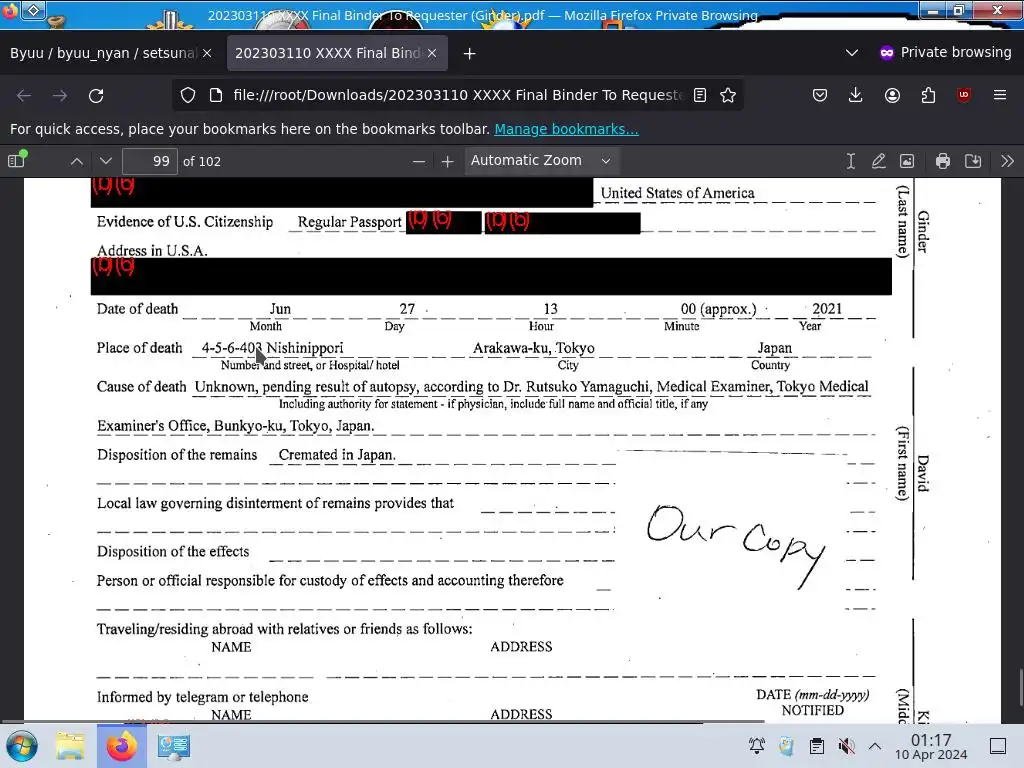Screen dimensions: 1024x768
Task: Click 'Private browsing' indicator
Action: pos(946,52)
